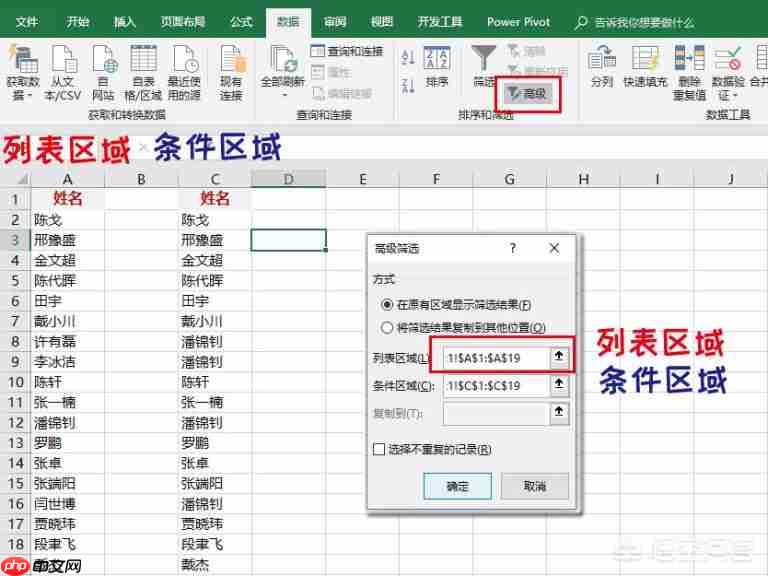Select row 10 header

click(x=15, y=382)
